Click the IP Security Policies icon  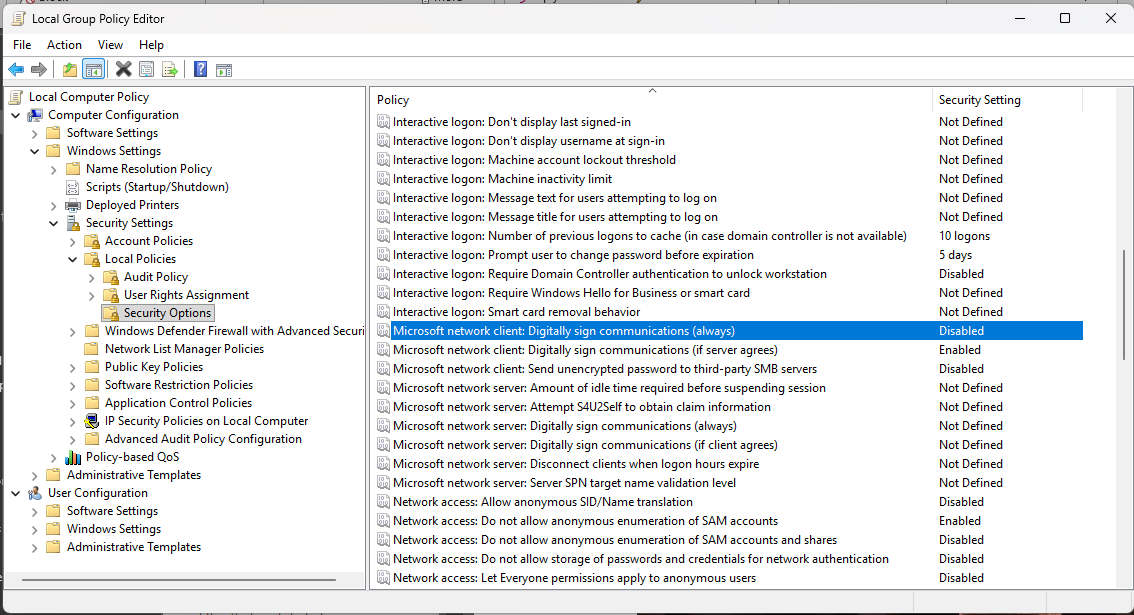tap(92, 421)
